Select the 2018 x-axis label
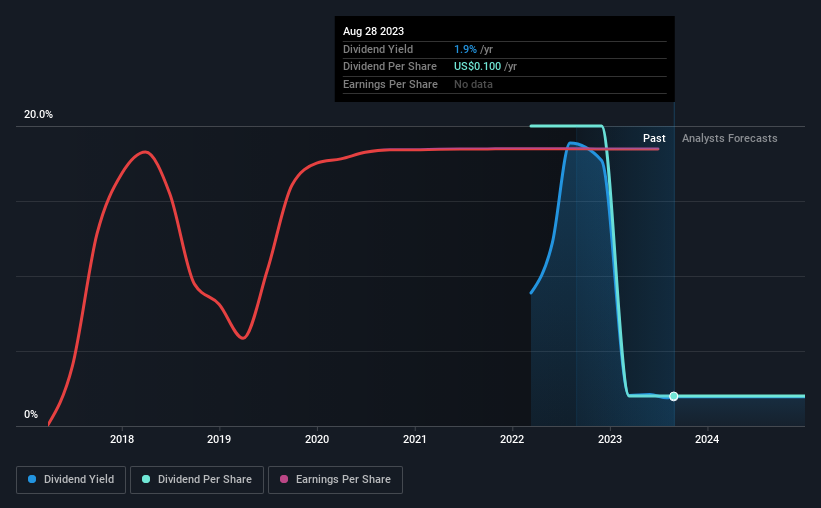The width and height of the screenshot is (821, 508). point(122,439)
